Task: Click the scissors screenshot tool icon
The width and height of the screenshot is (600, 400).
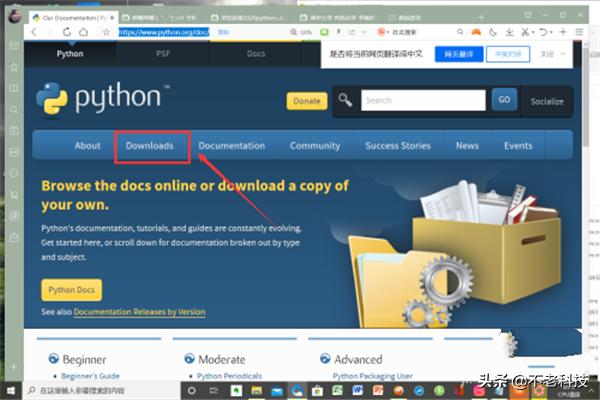Action: click(525, 32)
